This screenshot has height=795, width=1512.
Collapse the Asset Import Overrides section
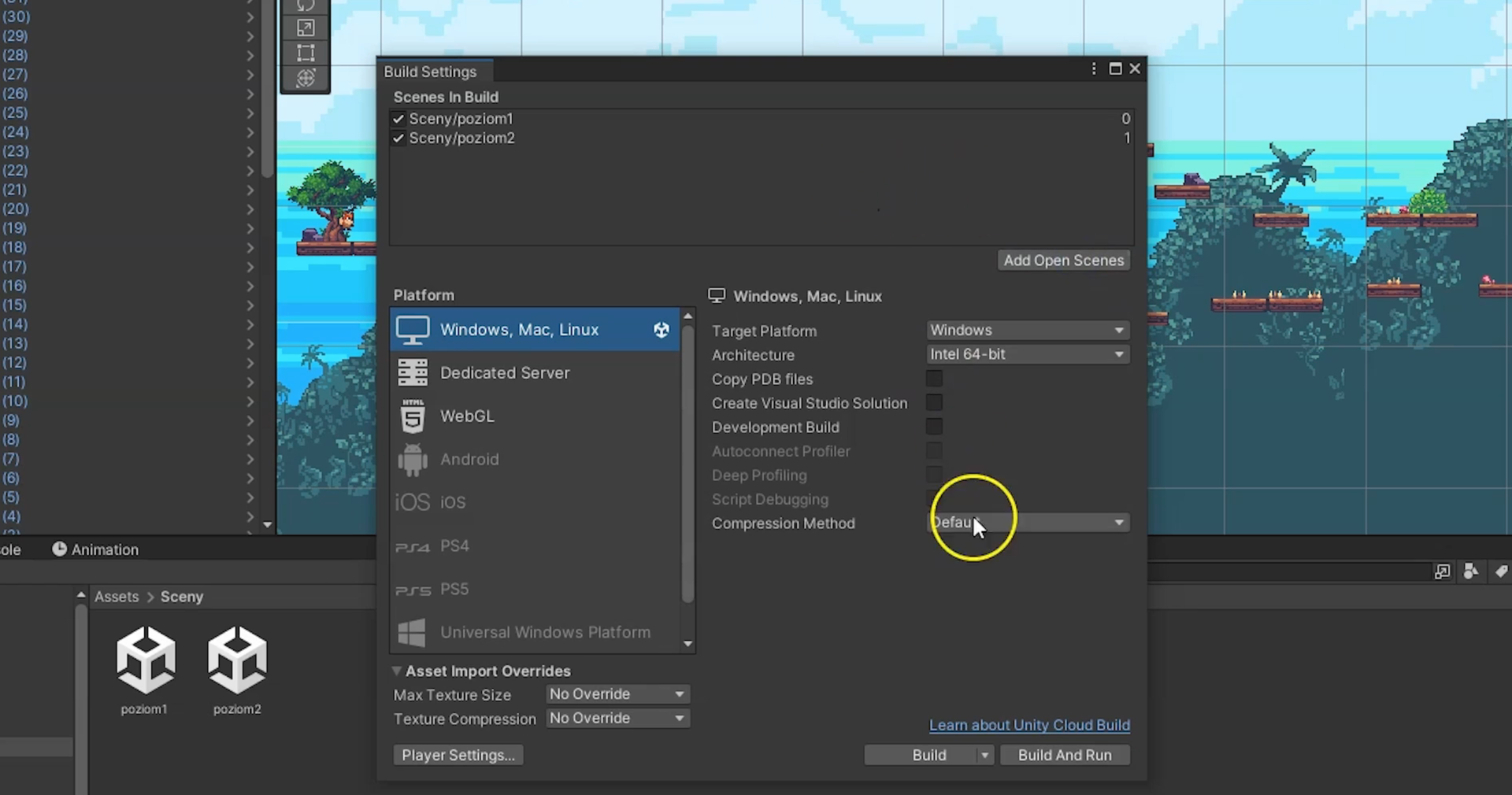tap(397, 671)
